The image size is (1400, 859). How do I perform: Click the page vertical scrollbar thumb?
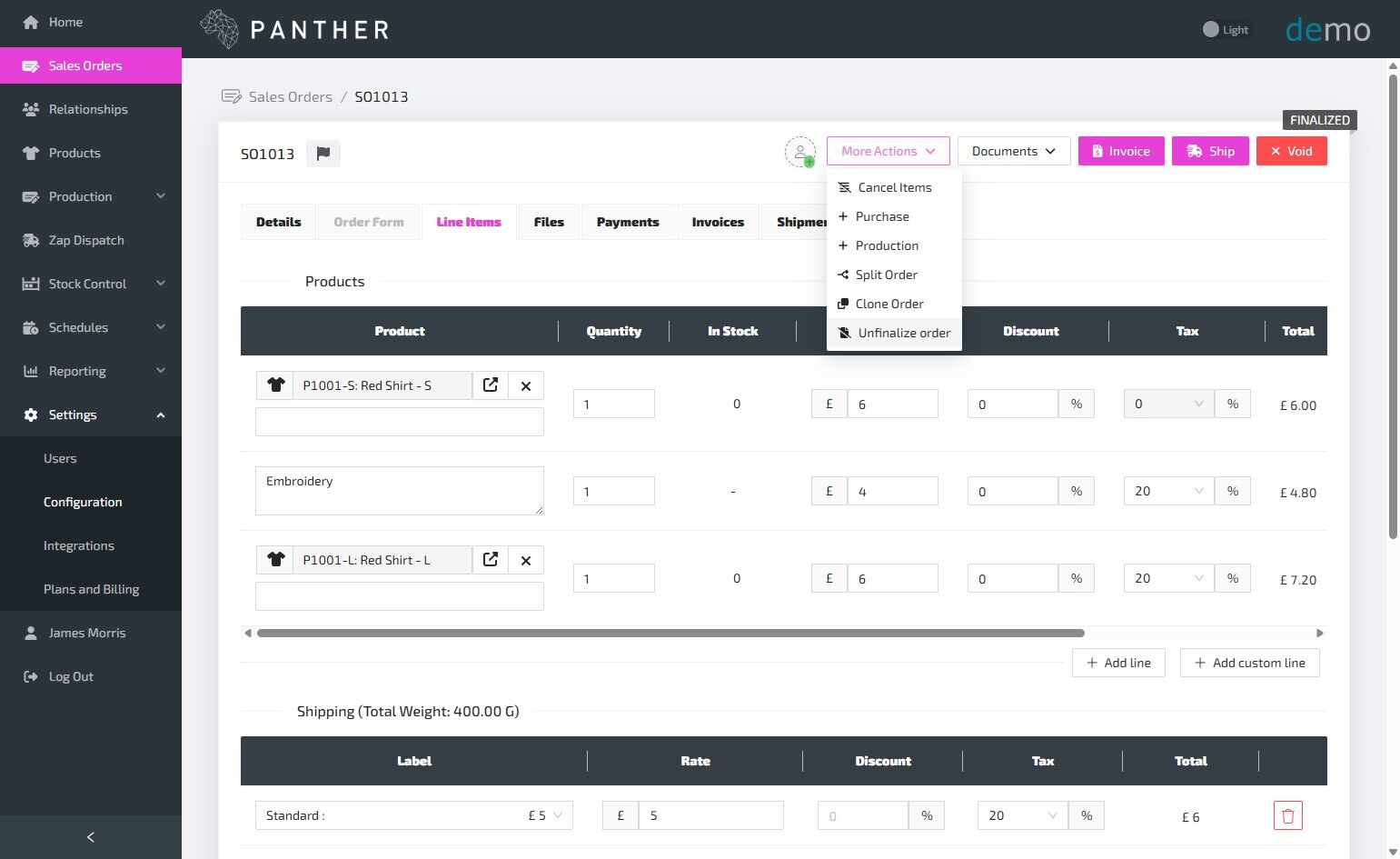point(1393,306)
